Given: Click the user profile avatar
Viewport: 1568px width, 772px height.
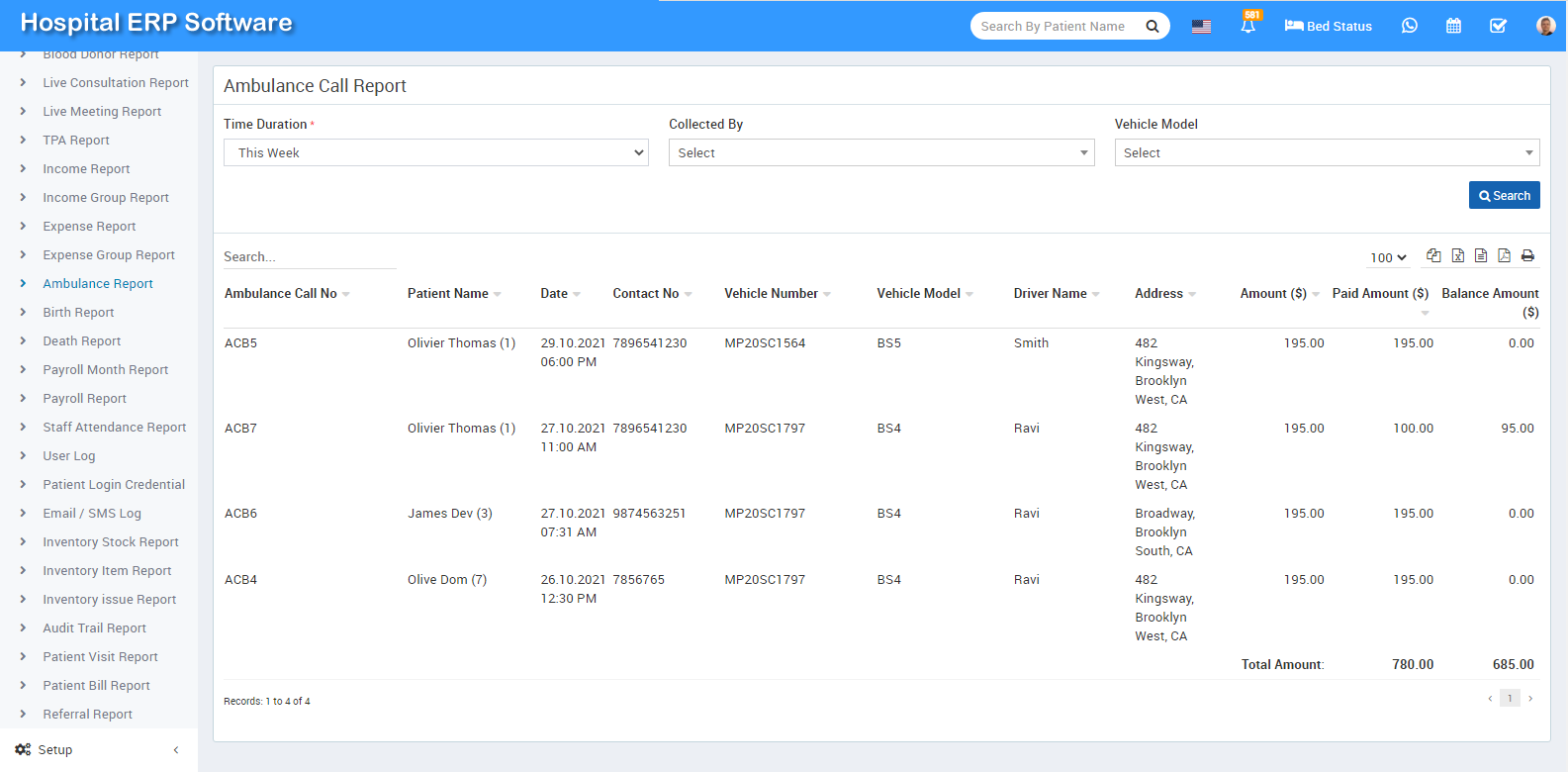Looking at the screenshot, I should [x=1545, y=26].
